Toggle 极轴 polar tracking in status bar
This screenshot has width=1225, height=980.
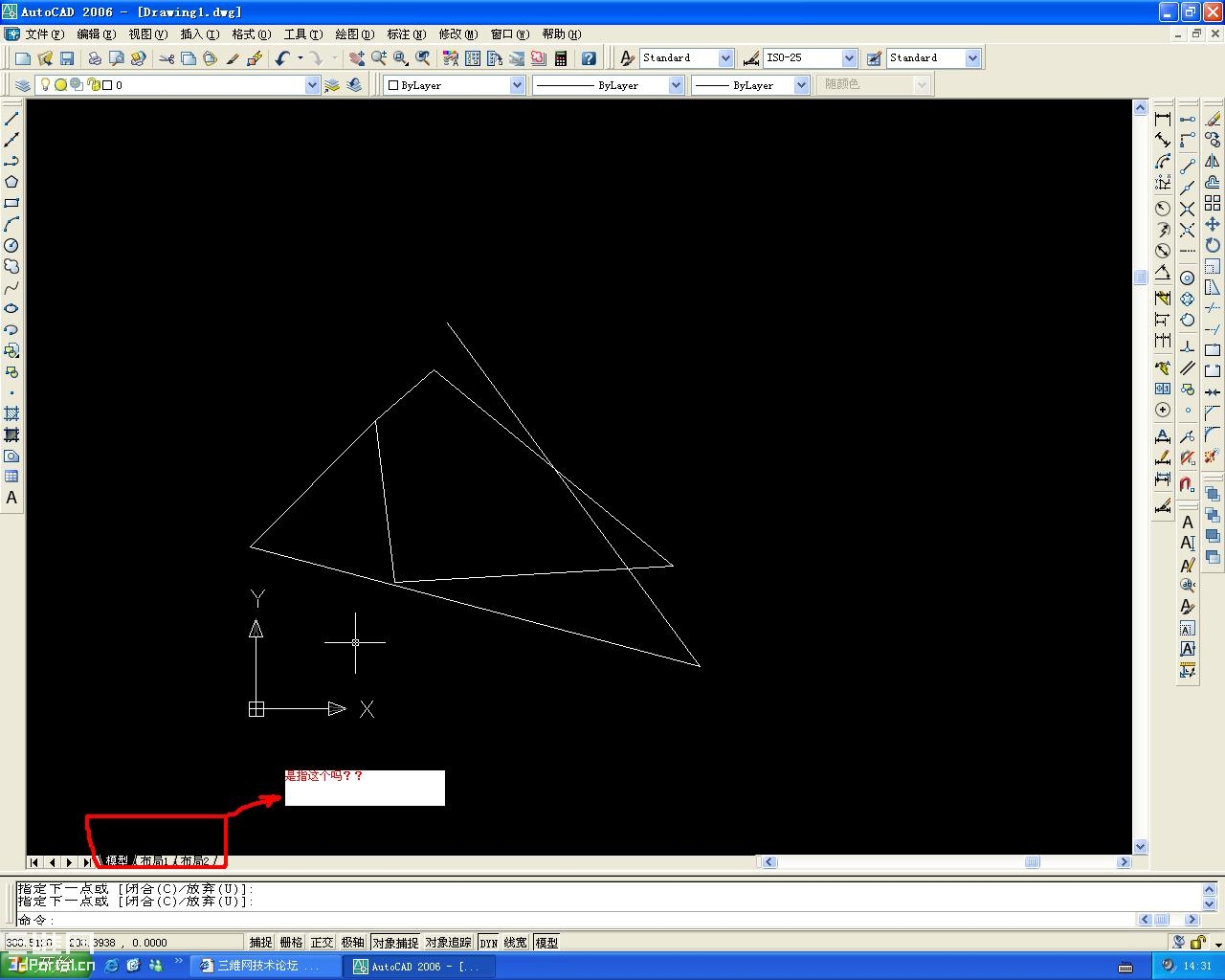tap(352, 943)
